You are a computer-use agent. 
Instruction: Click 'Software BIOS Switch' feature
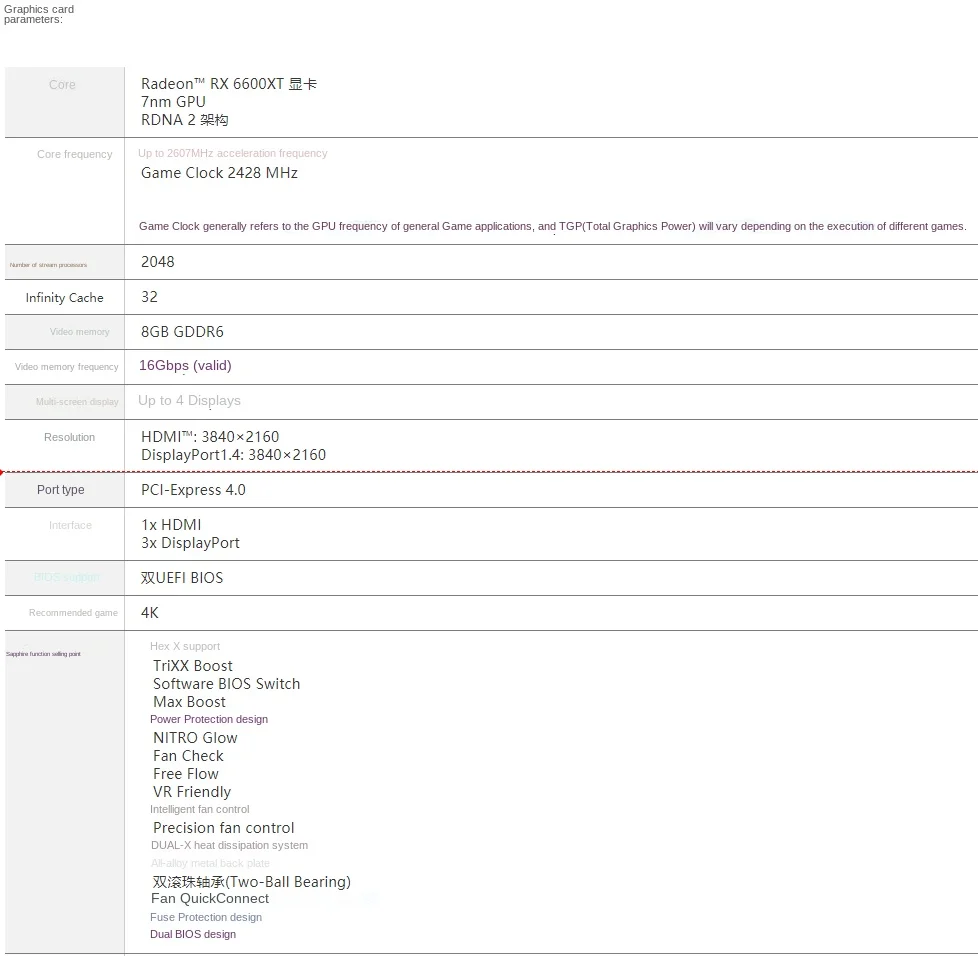click(x=226, y=683)
